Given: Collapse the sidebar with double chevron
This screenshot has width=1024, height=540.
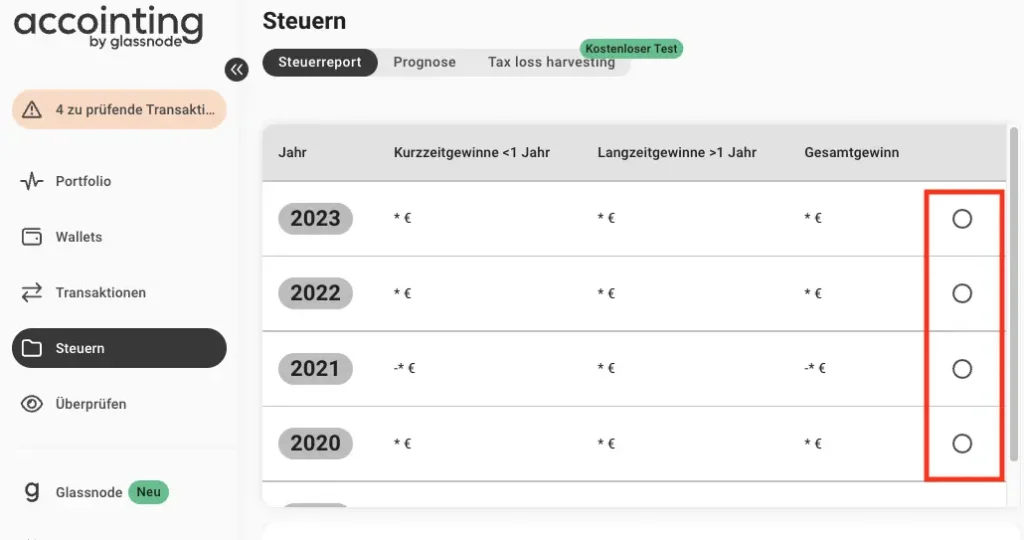Looking at the screenshot, I should (236, 69).
